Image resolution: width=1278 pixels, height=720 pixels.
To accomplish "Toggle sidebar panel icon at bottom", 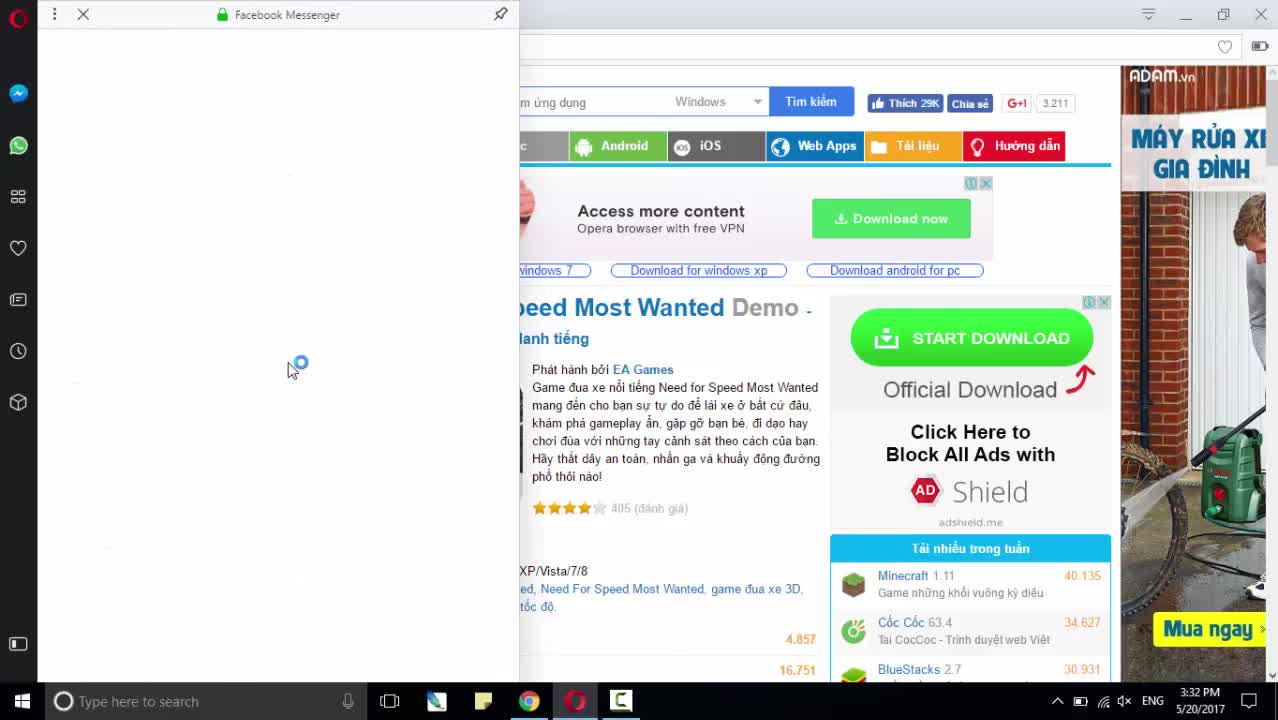I will tap(18, 644).
